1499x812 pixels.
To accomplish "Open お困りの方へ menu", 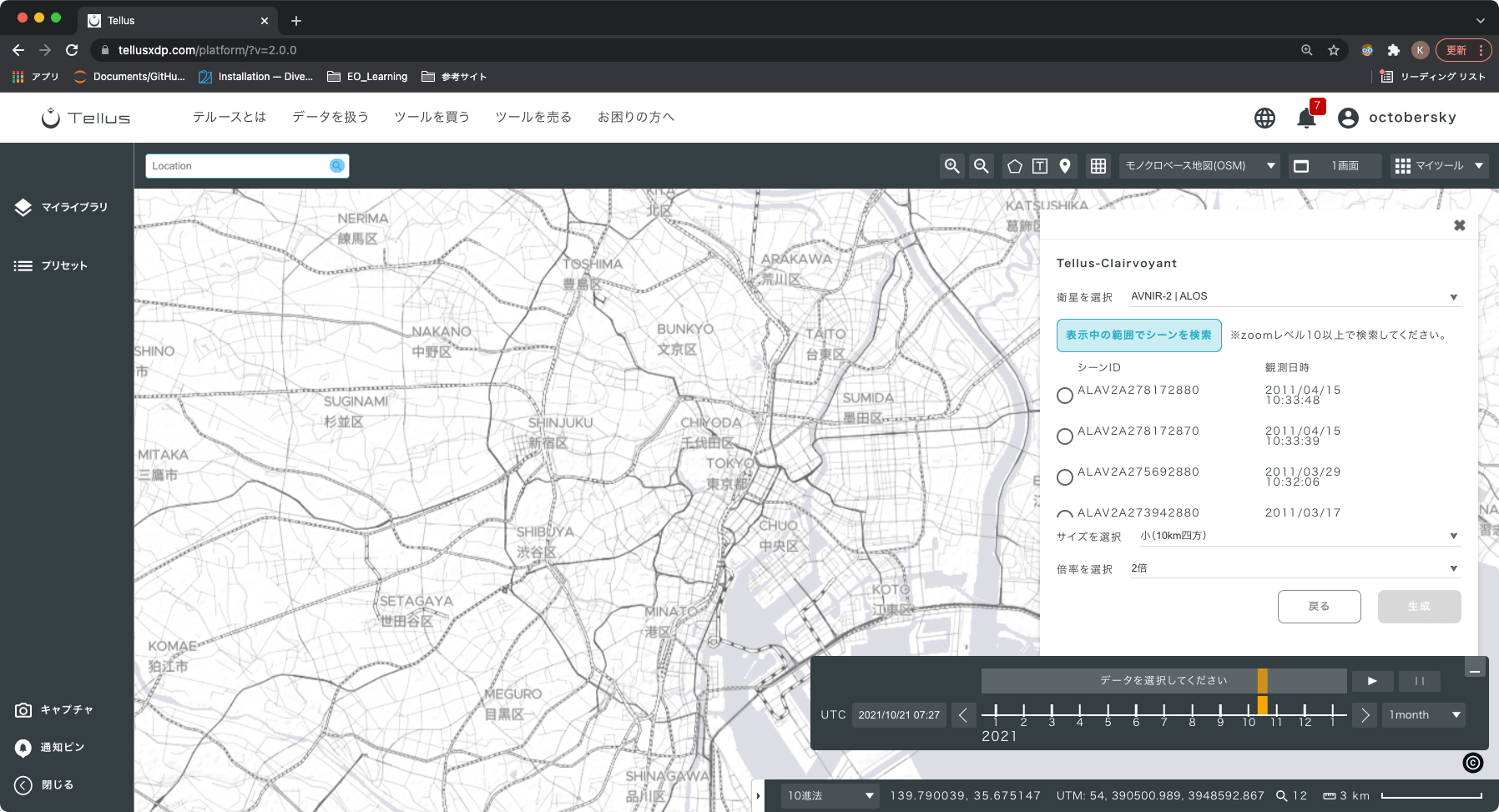I will [x=636, y=118].
